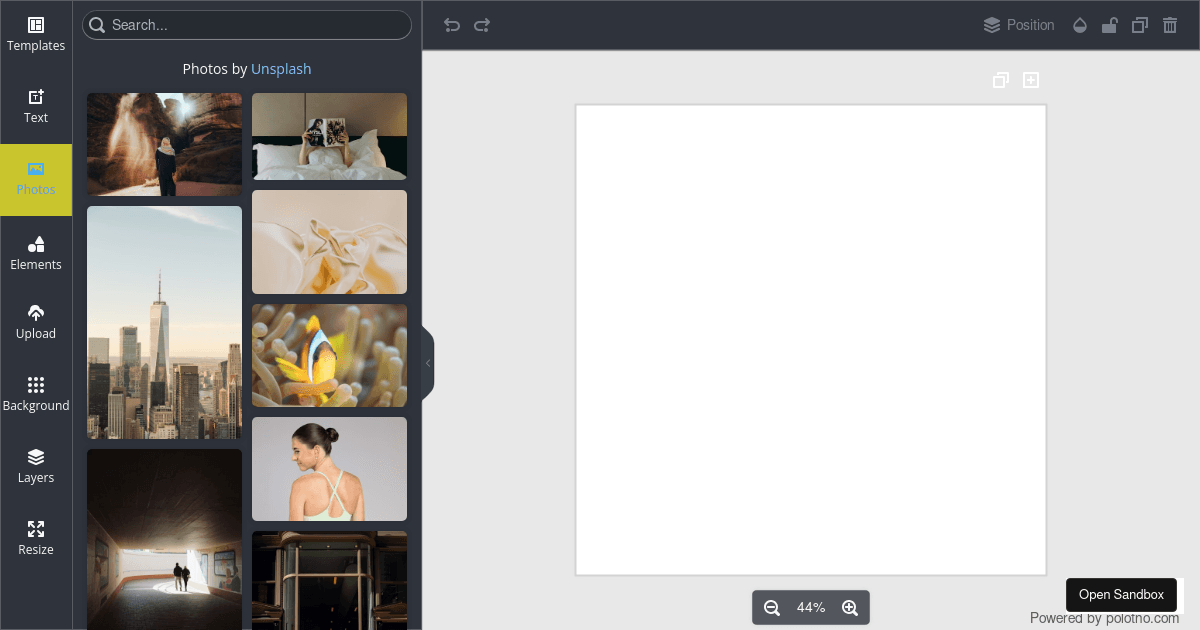Click the redo arrow icon
1200x630 pixels.
pyautogui.click(x=482, y=25)
